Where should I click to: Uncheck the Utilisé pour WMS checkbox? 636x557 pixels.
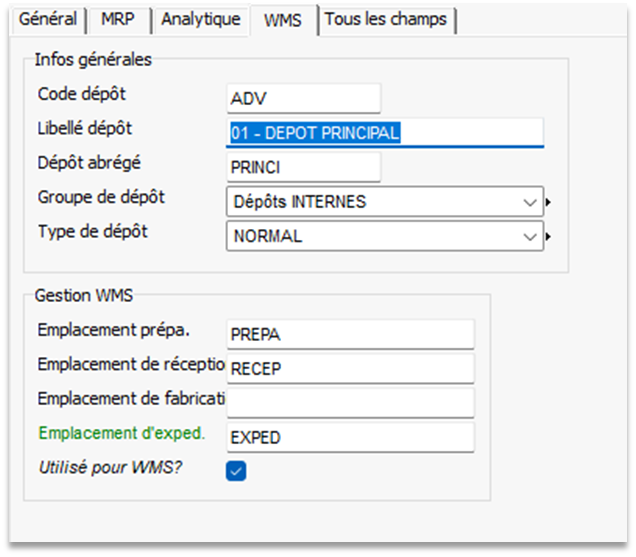pyautogui.click(x=236, y=471)
